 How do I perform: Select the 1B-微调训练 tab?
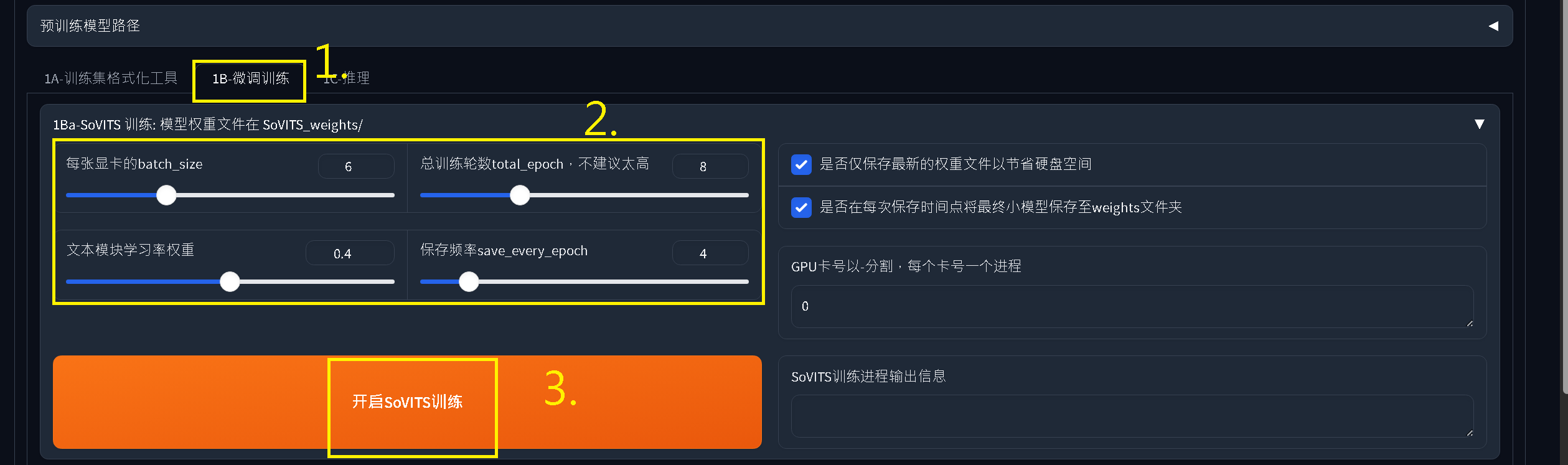coord(251,78)
